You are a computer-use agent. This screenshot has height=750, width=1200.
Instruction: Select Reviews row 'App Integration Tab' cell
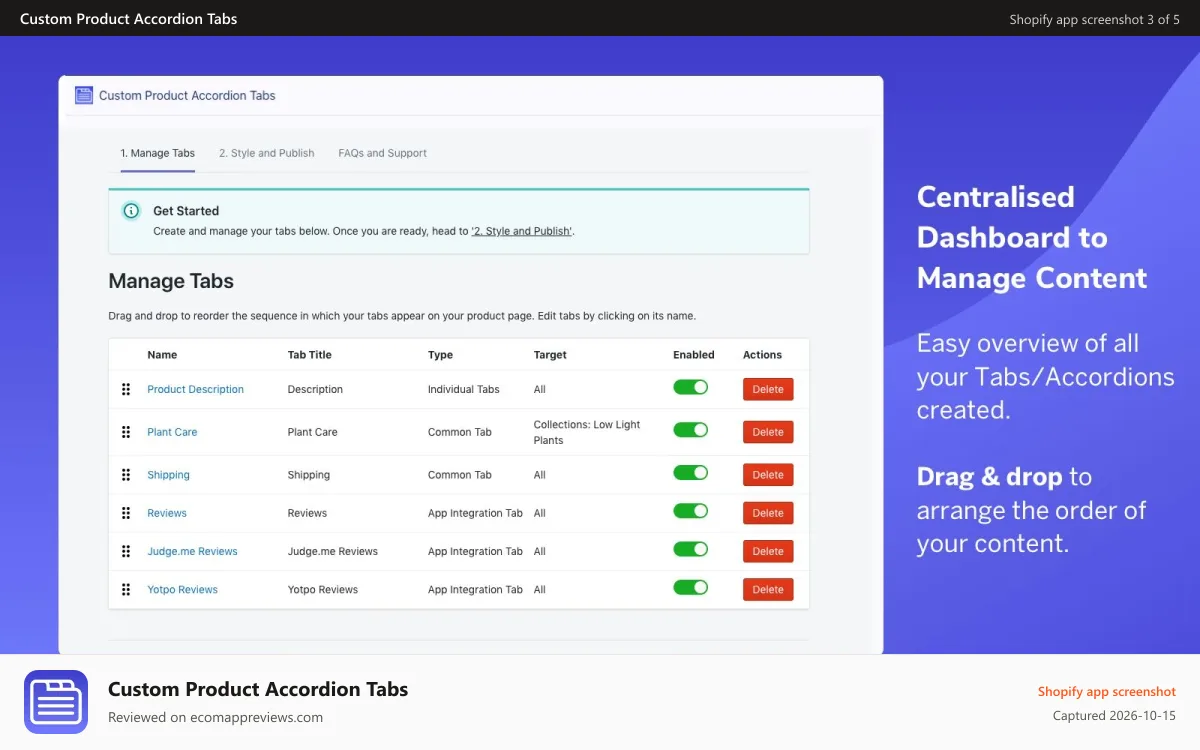pyautogui.click(x=475, y=513)
